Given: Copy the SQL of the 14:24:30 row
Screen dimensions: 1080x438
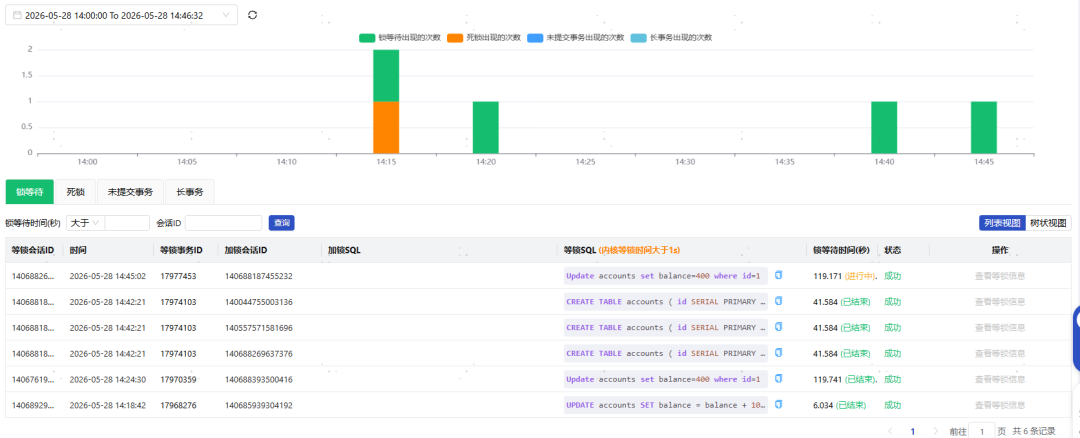Looking at the screenshot, I should (x=779, y=379).
